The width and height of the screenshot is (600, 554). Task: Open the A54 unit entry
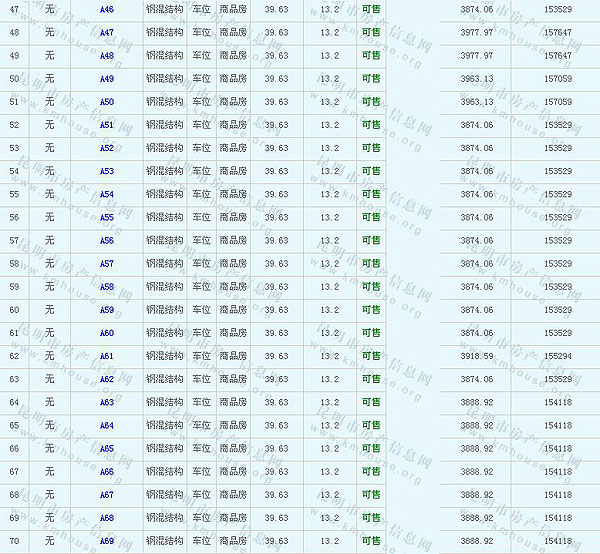click(107, 194)
